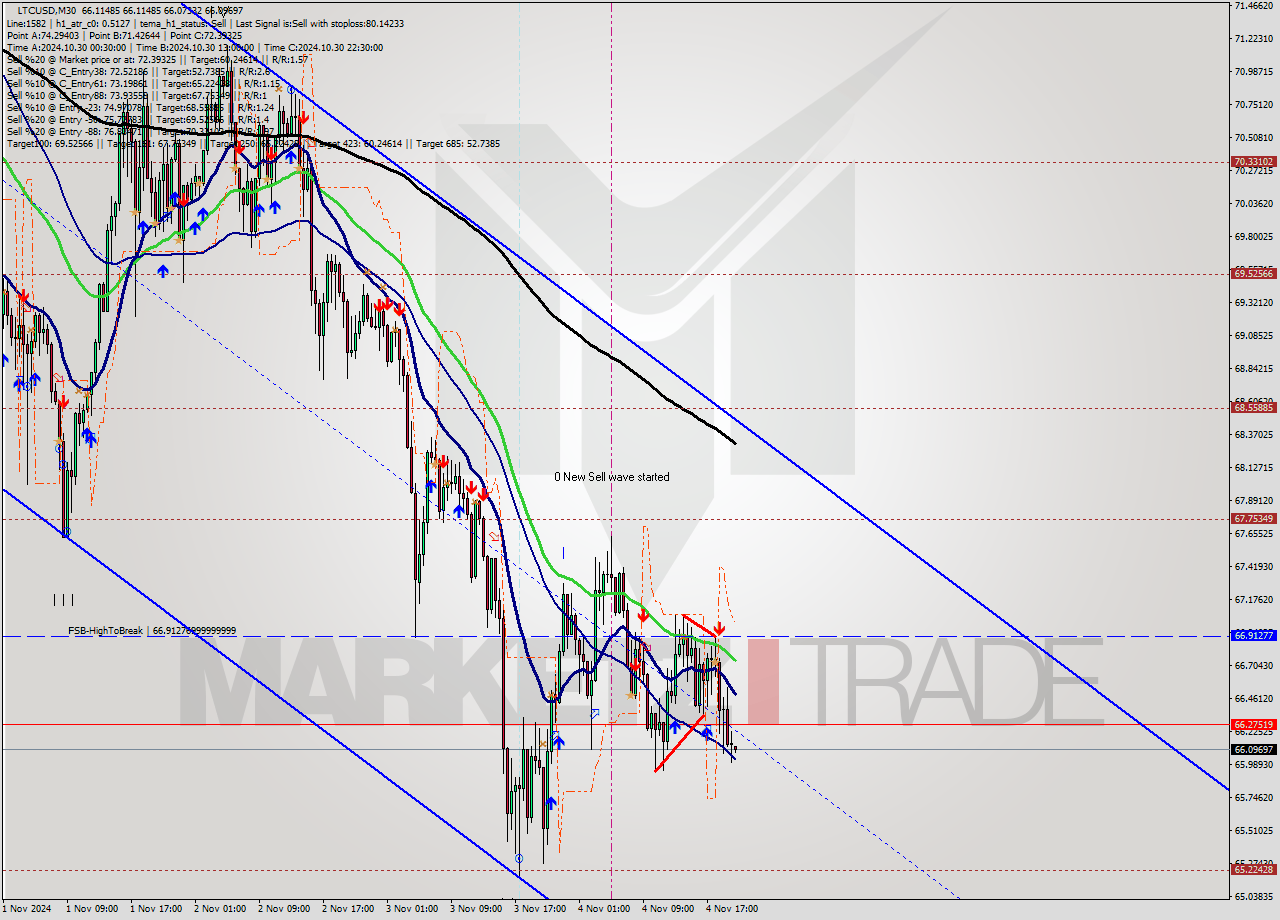The height and width of the screenshot is (920, 1280).
Task: Select the '1 Nov 09:00' time label
Action: tap(92, 909)
